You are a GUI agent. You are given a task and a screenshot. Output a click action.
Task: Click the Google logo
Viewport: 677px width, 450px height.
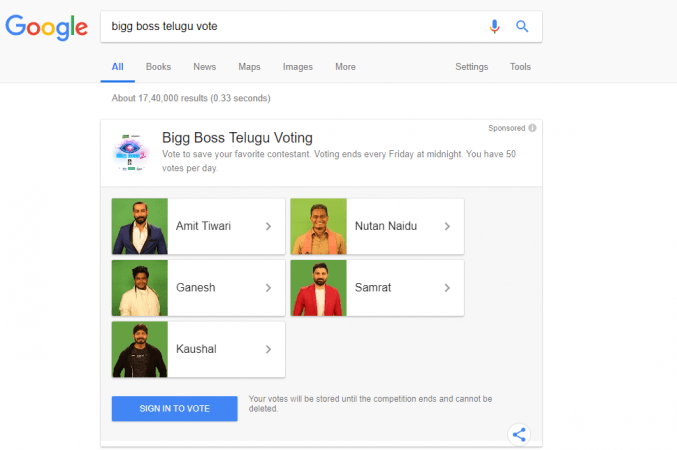point(45,27)
